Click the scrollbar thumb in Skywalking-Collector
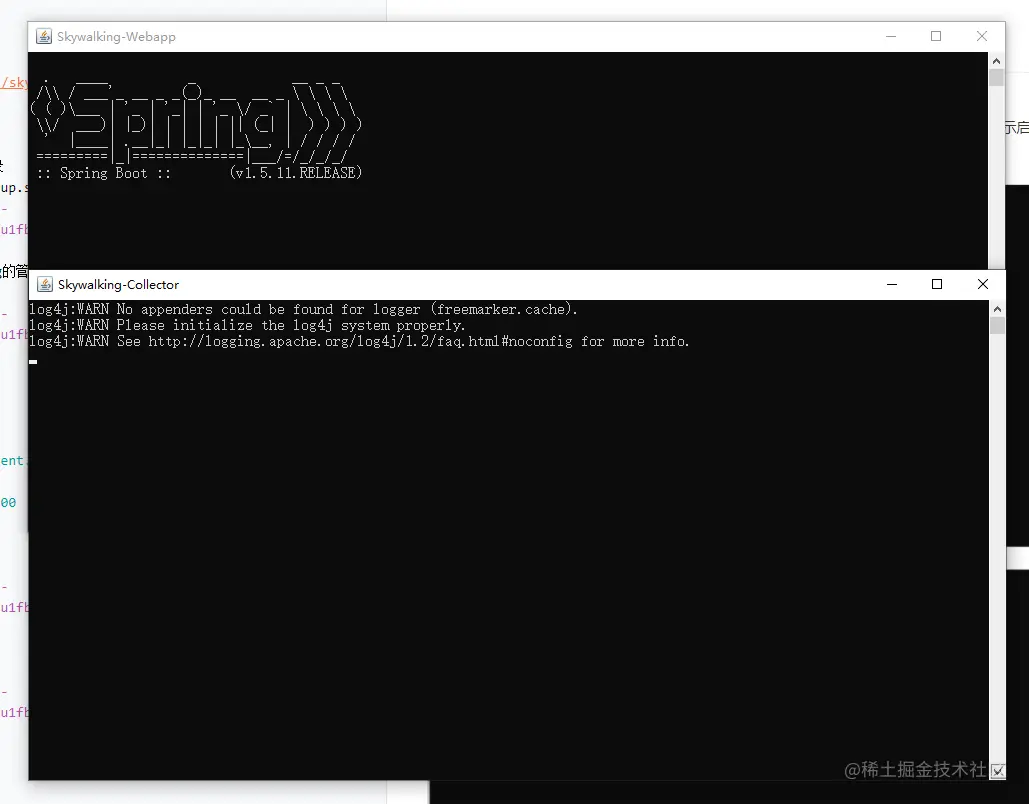 pyautogui.click(x=998, y=326)
